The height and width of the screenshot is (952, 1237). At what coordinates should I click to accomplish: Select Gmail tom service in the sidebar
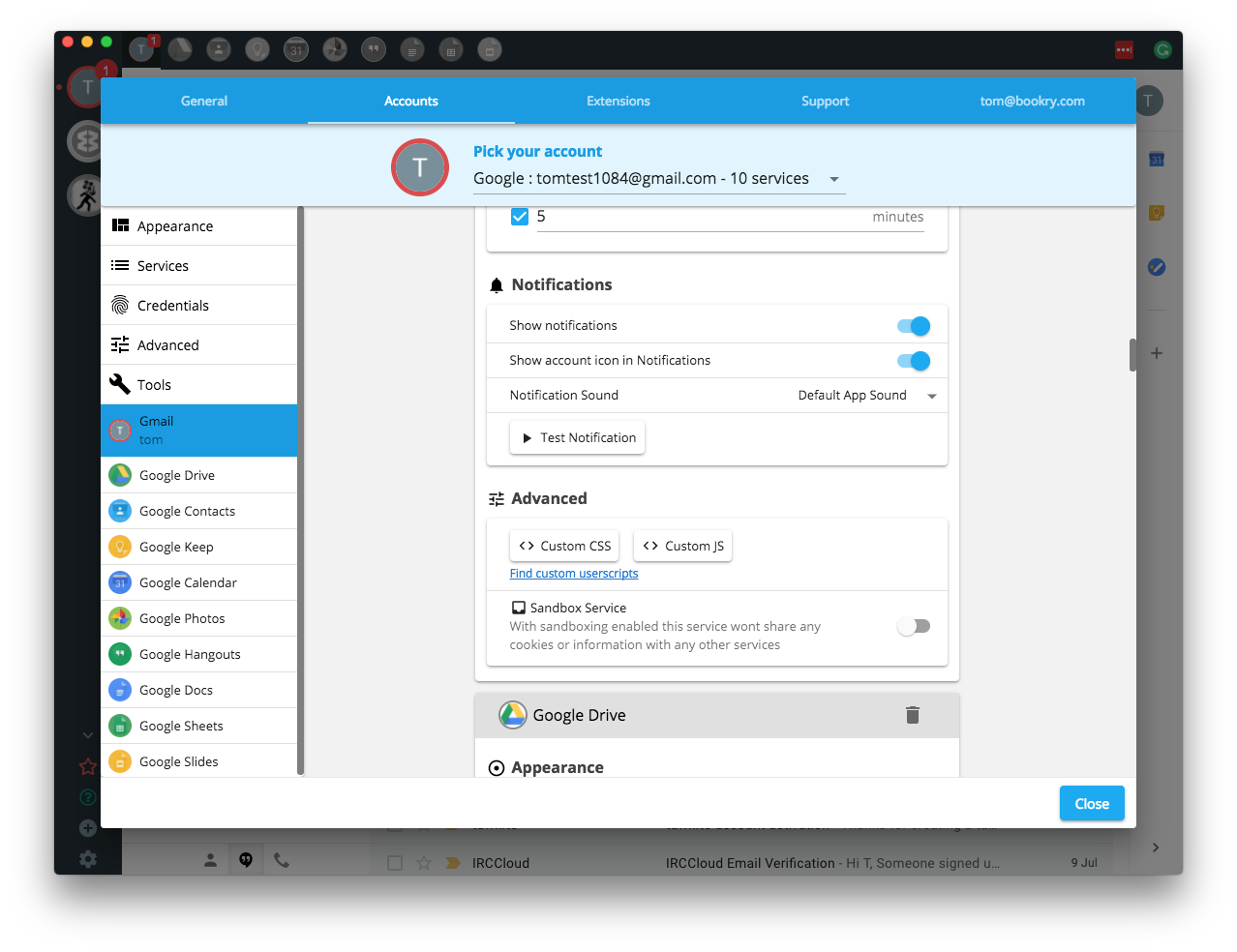(198, 431)
